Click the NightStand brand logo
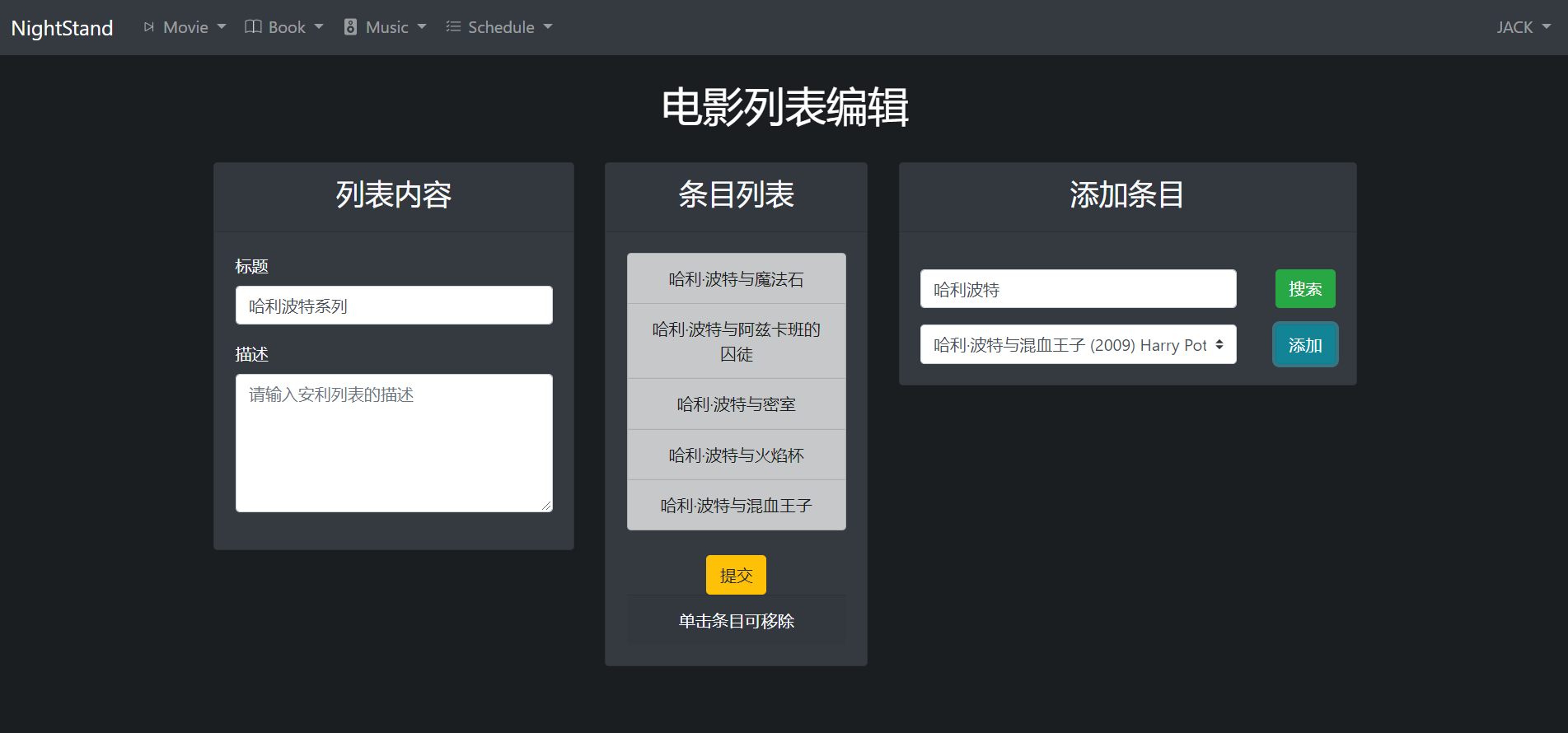 point(62,27)
